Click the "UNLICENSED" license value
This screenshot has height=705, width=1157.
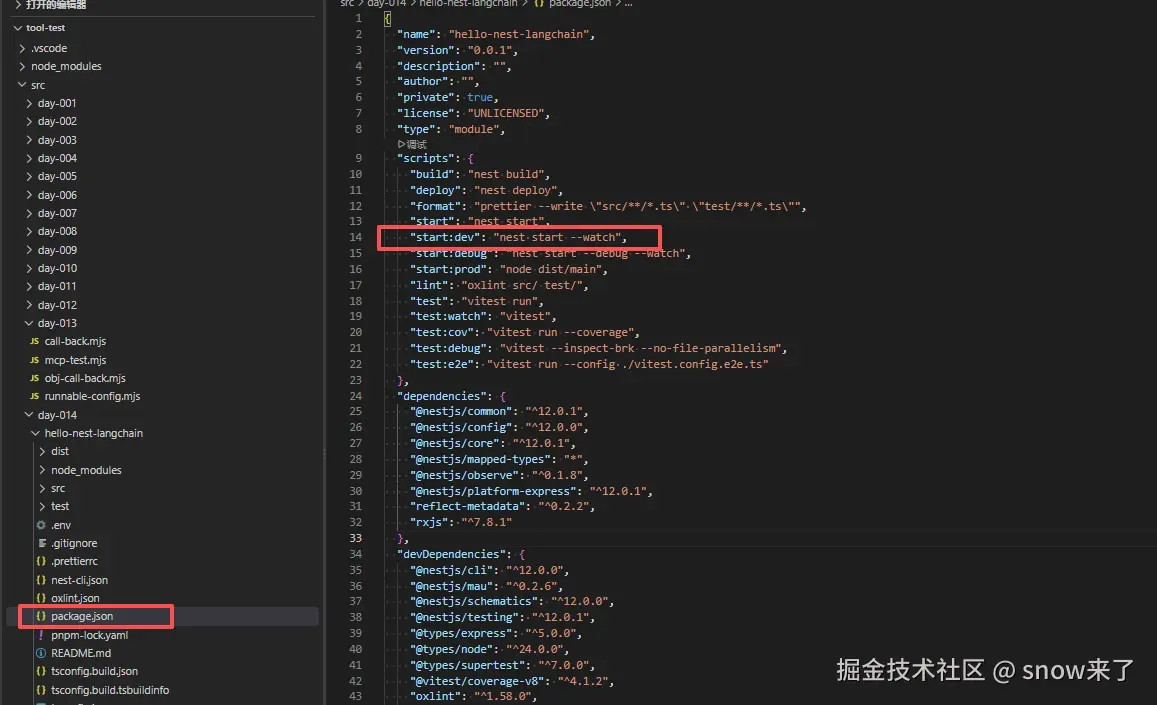click(x=505, y=113)
